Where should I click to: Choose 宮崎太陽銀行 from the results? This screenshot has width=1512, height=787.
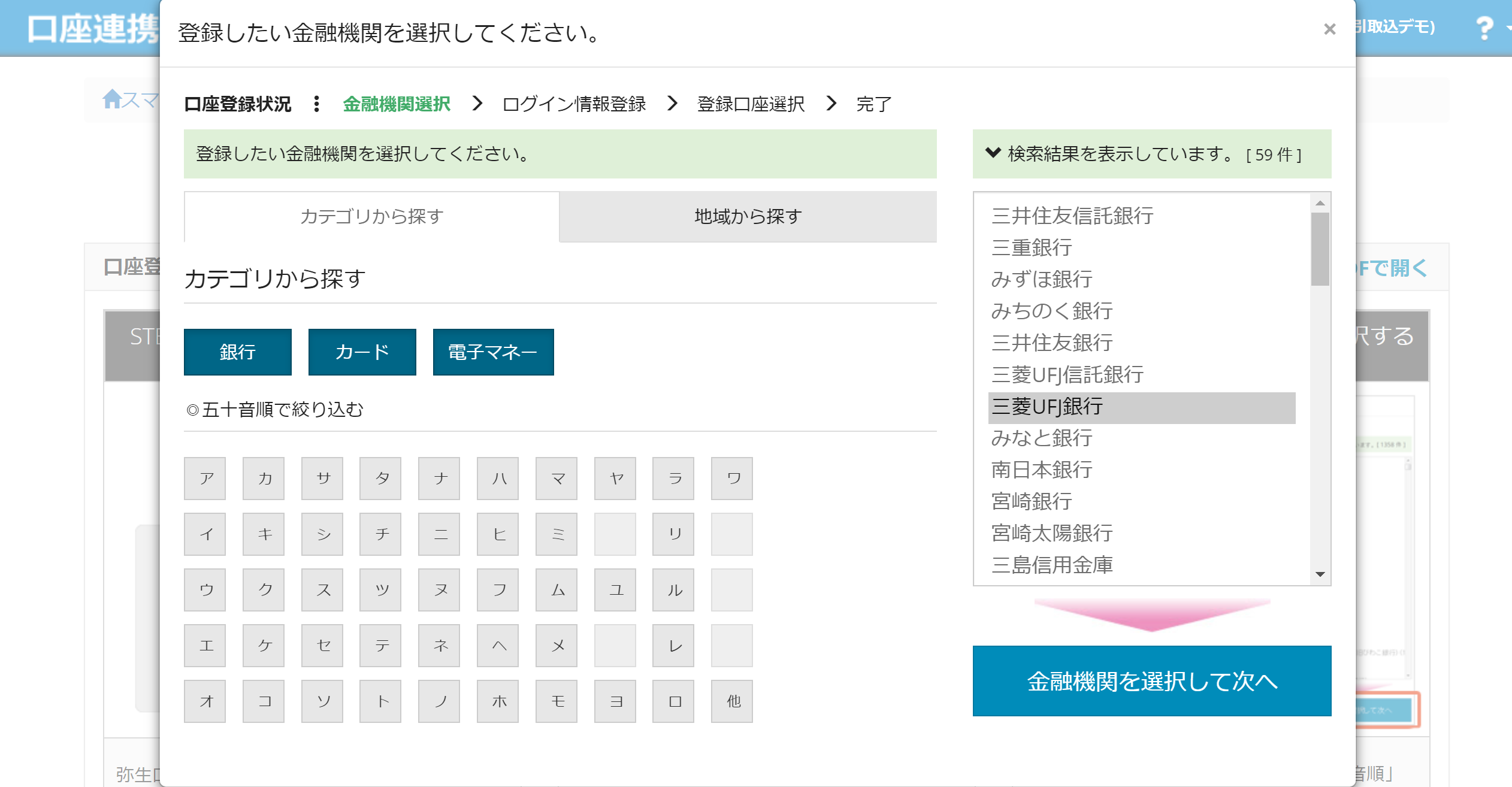tap(1142, 533)
